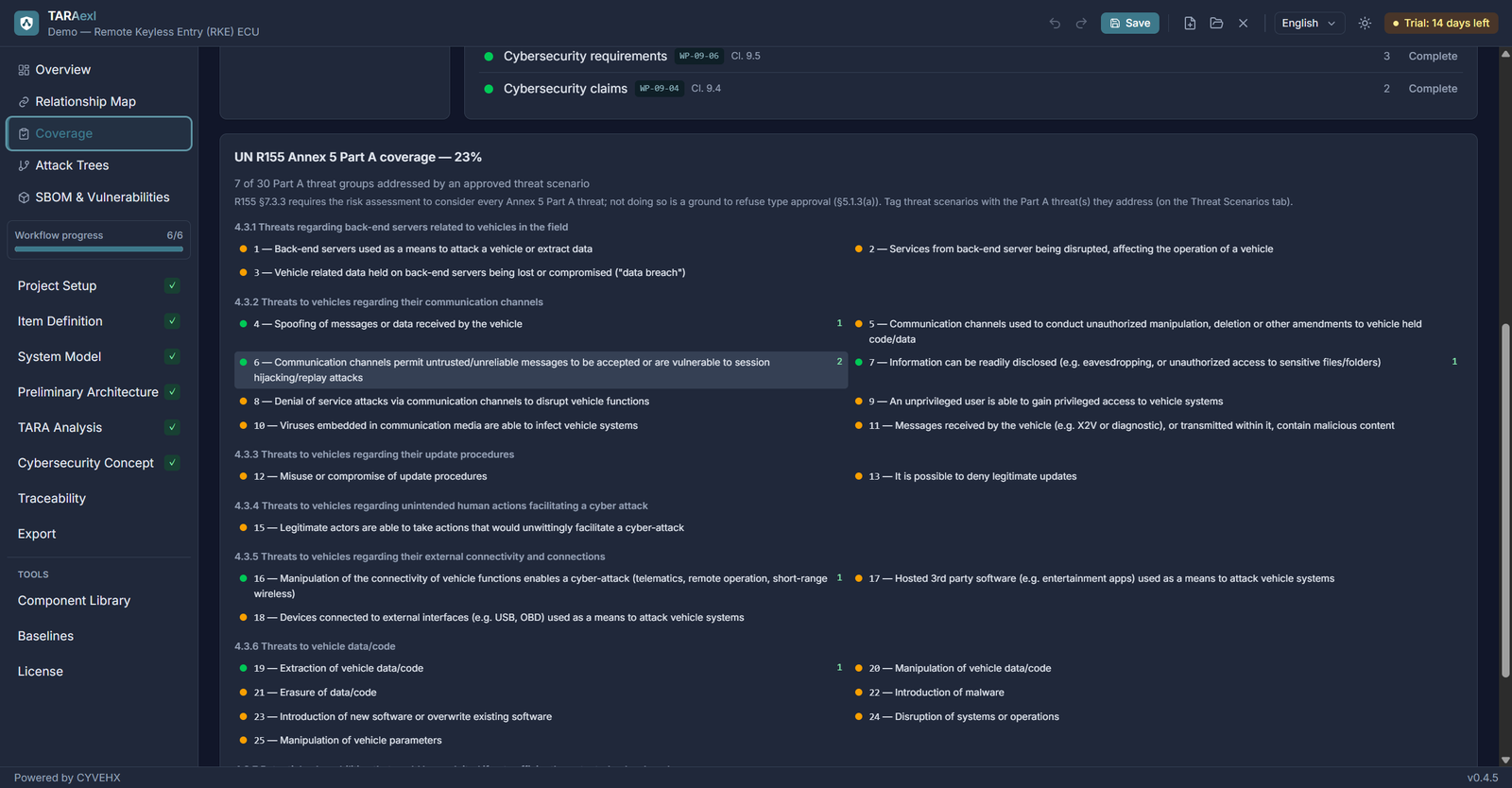Select threat 16 manipulation of connectivity

[x=541, y=587]
